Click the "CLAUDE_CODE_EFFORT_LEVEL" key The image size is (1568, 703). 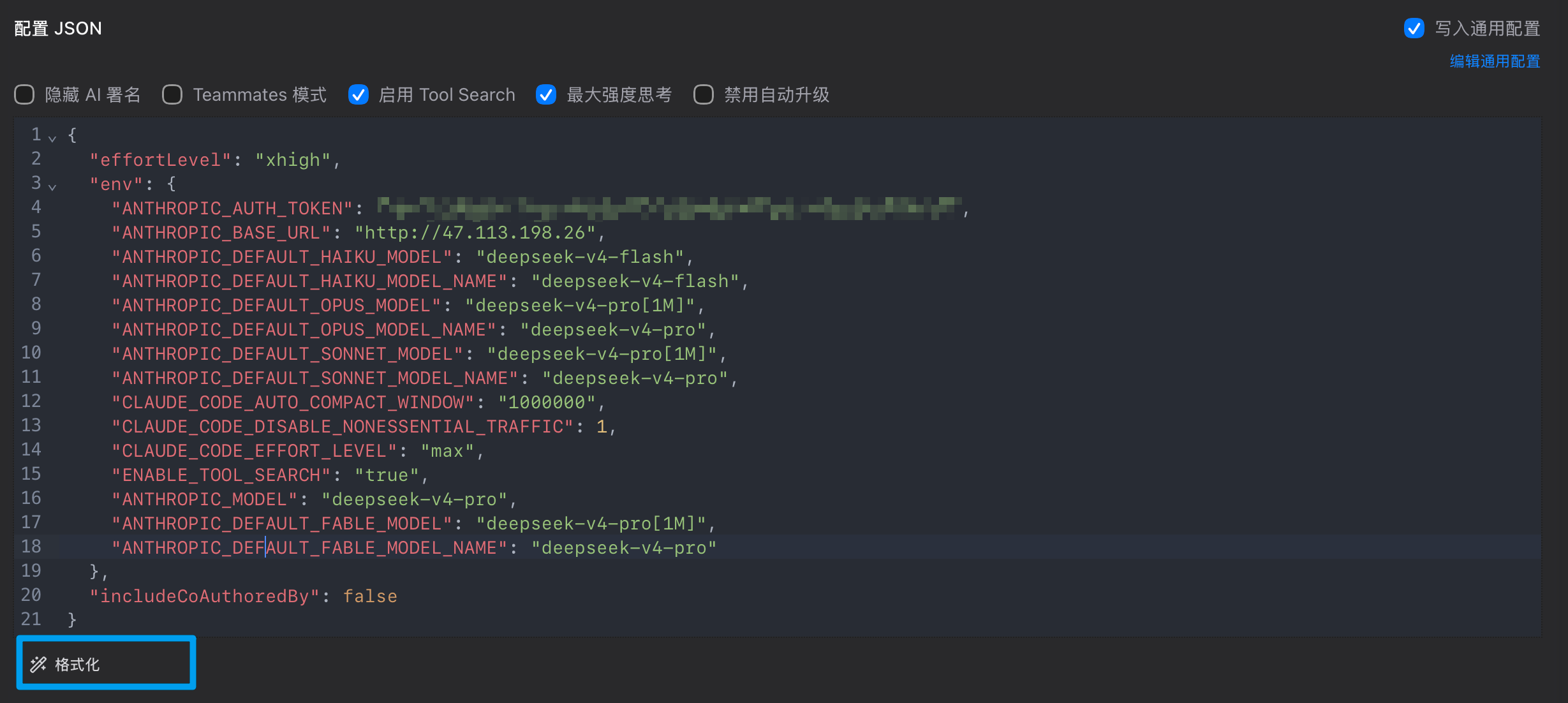click(255, 450)
